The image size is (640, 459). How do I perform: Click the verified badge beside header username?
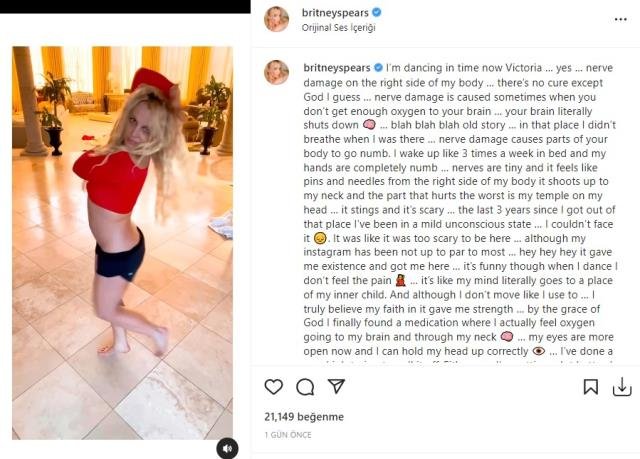(x=377, y=12)
